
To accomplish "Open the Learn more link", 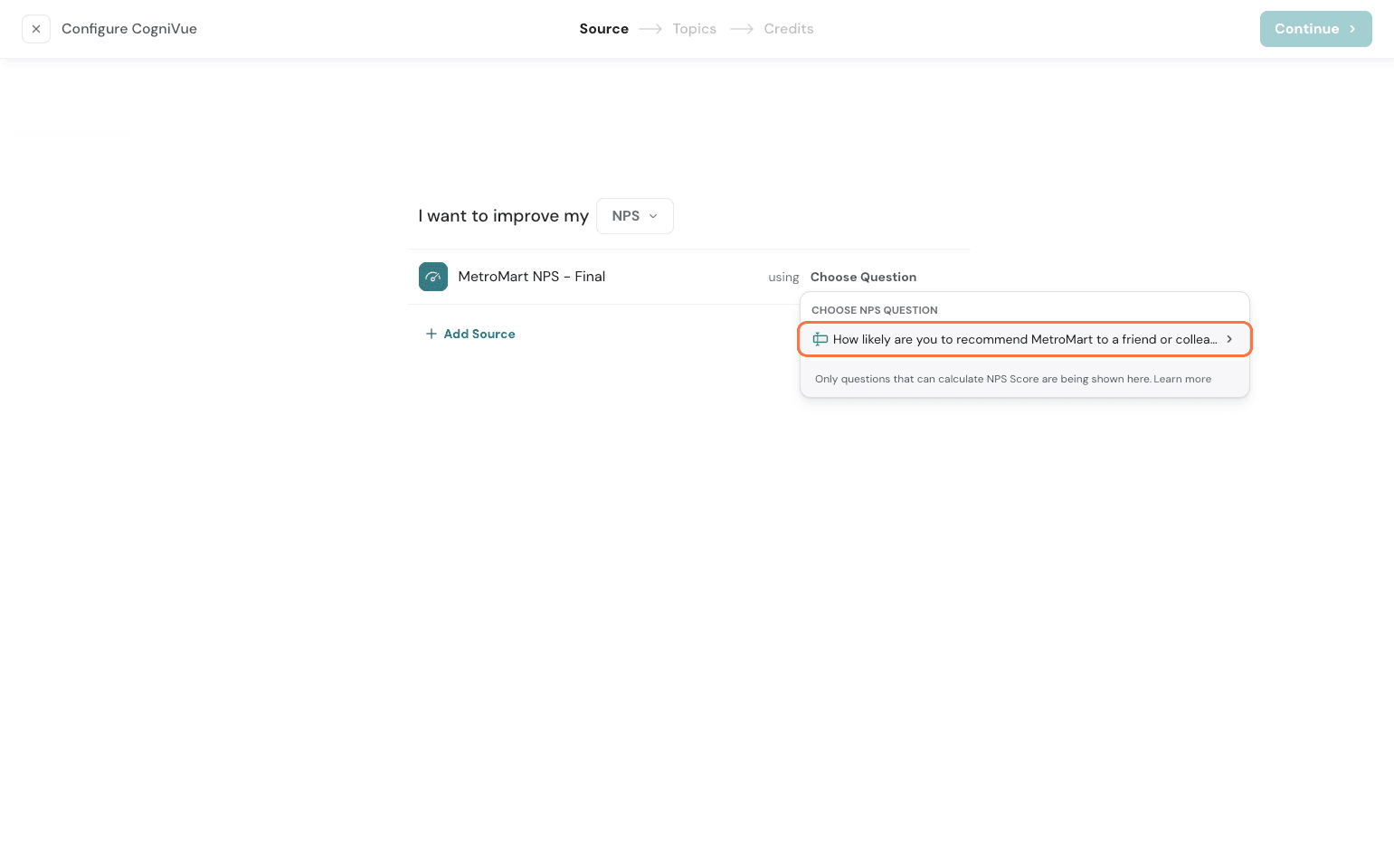I will (1181, 380).
